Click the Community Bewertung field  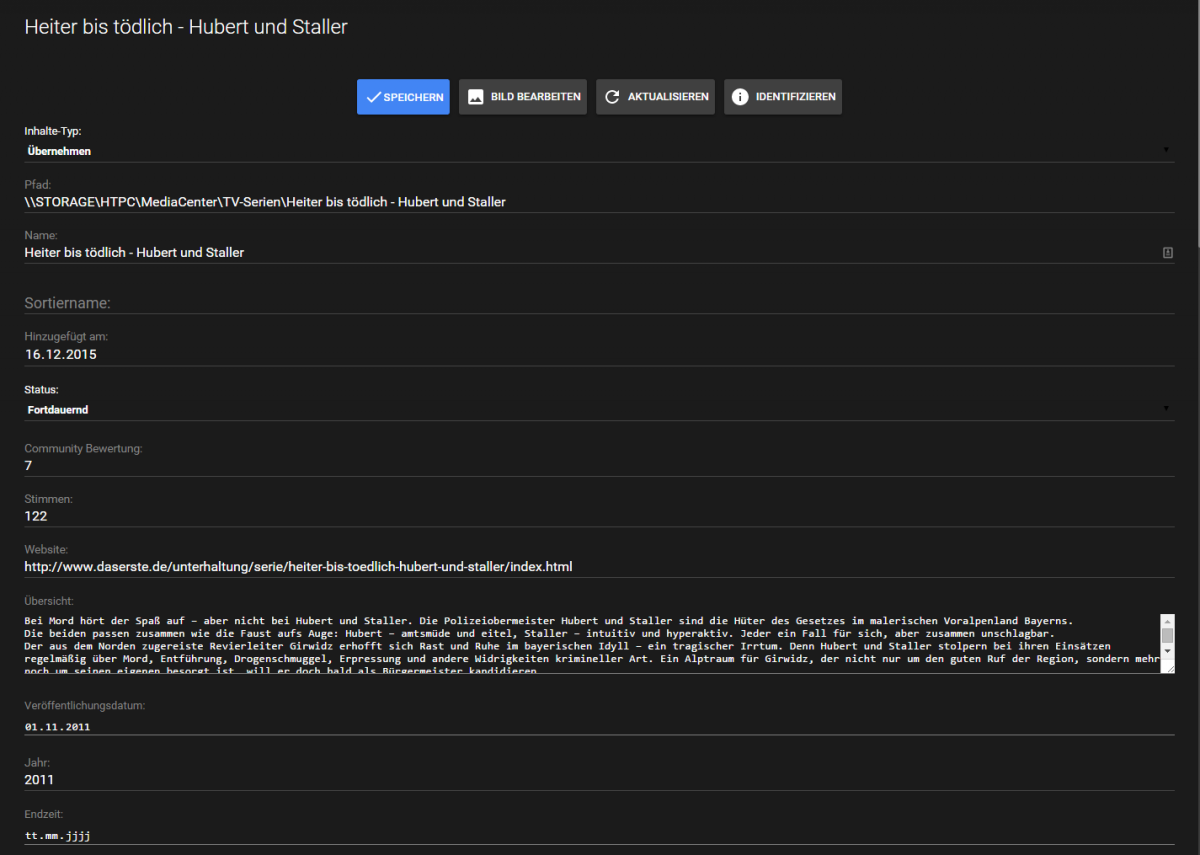click(x=599, y=466)
